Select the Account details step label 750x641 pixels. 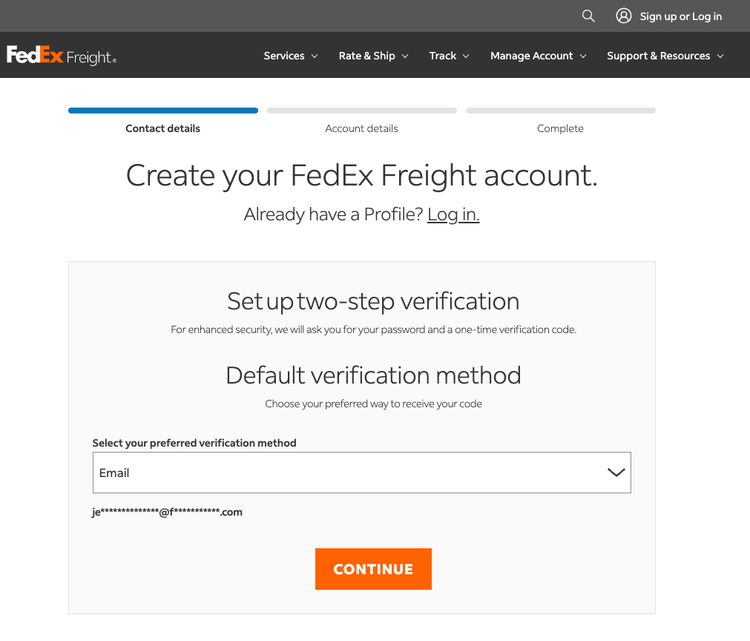pyautogui.click(x=362, y=128)
